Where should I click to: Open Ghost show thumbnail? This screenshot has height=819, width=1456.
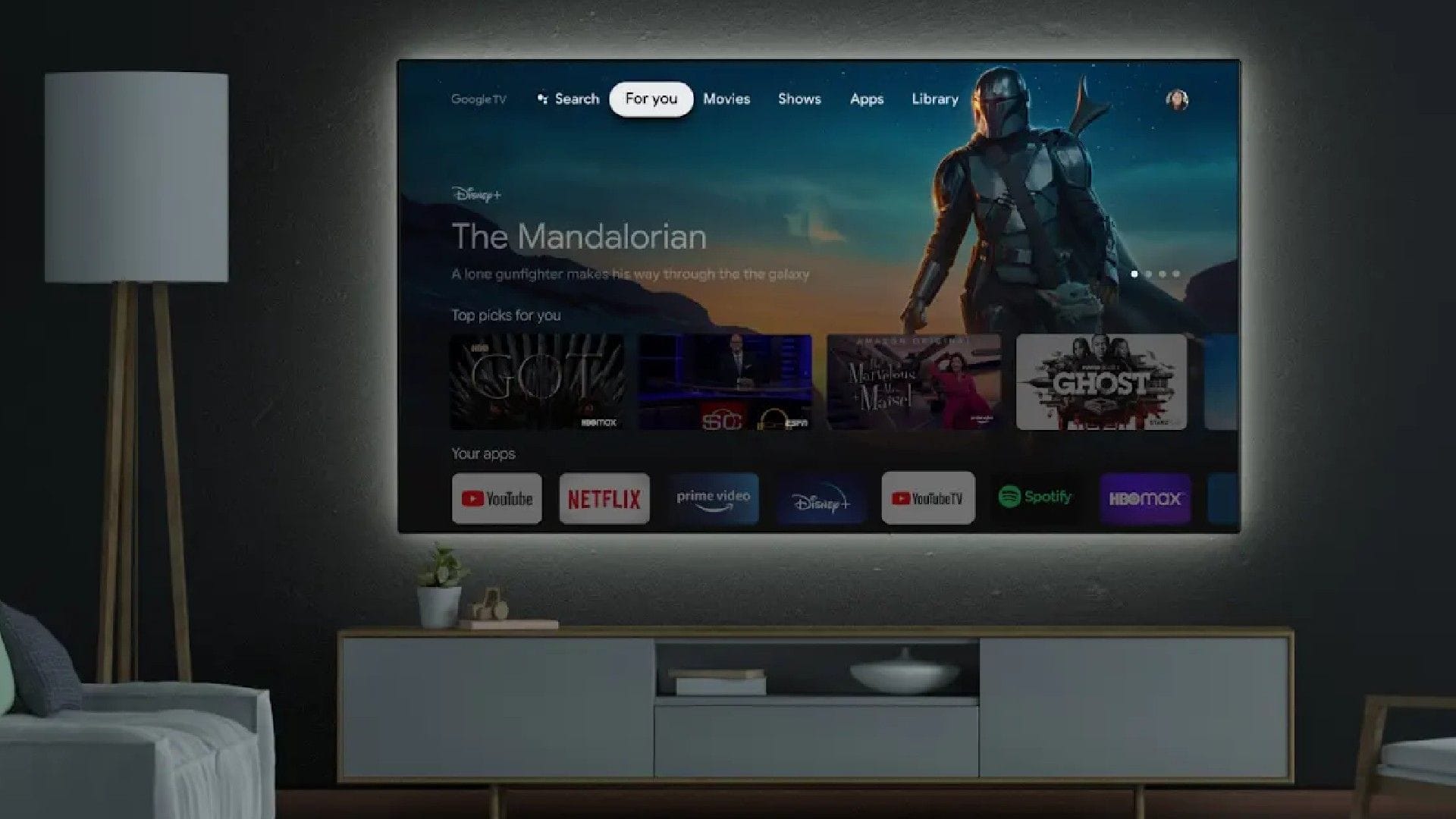pyautogui.click(x=1101, y=382)
